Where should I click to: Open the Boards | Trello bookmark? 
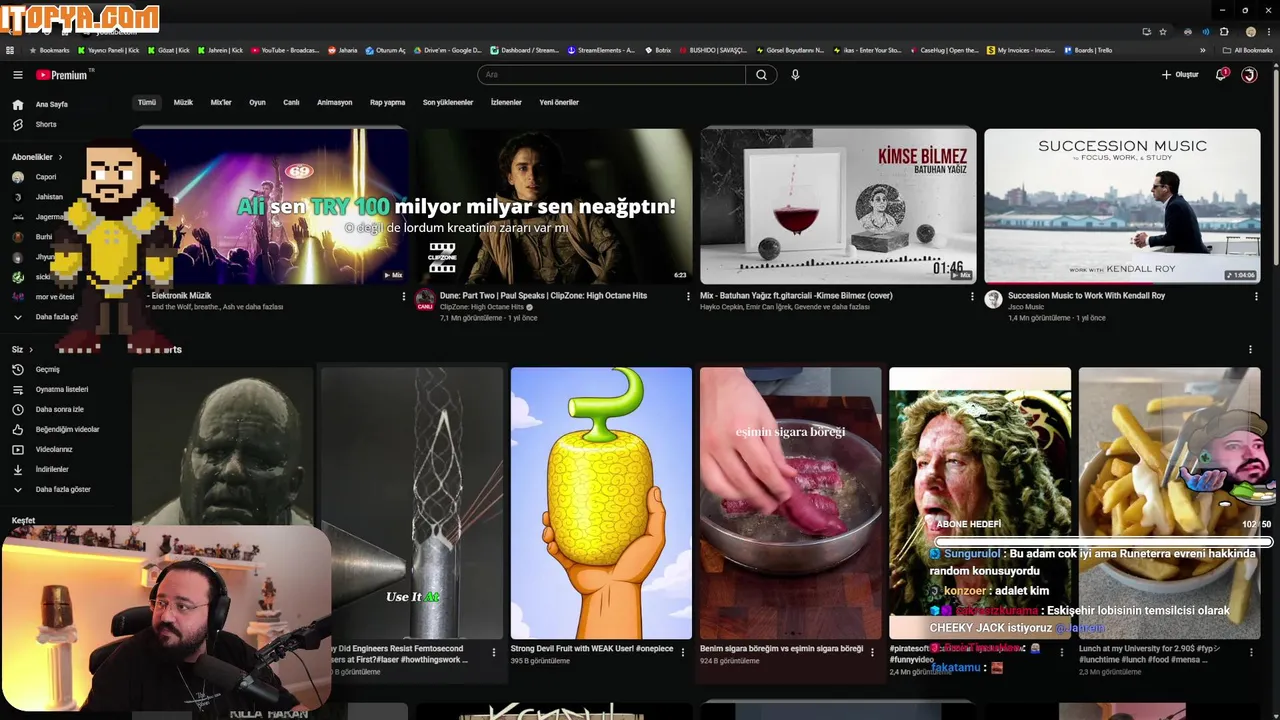1087,50
